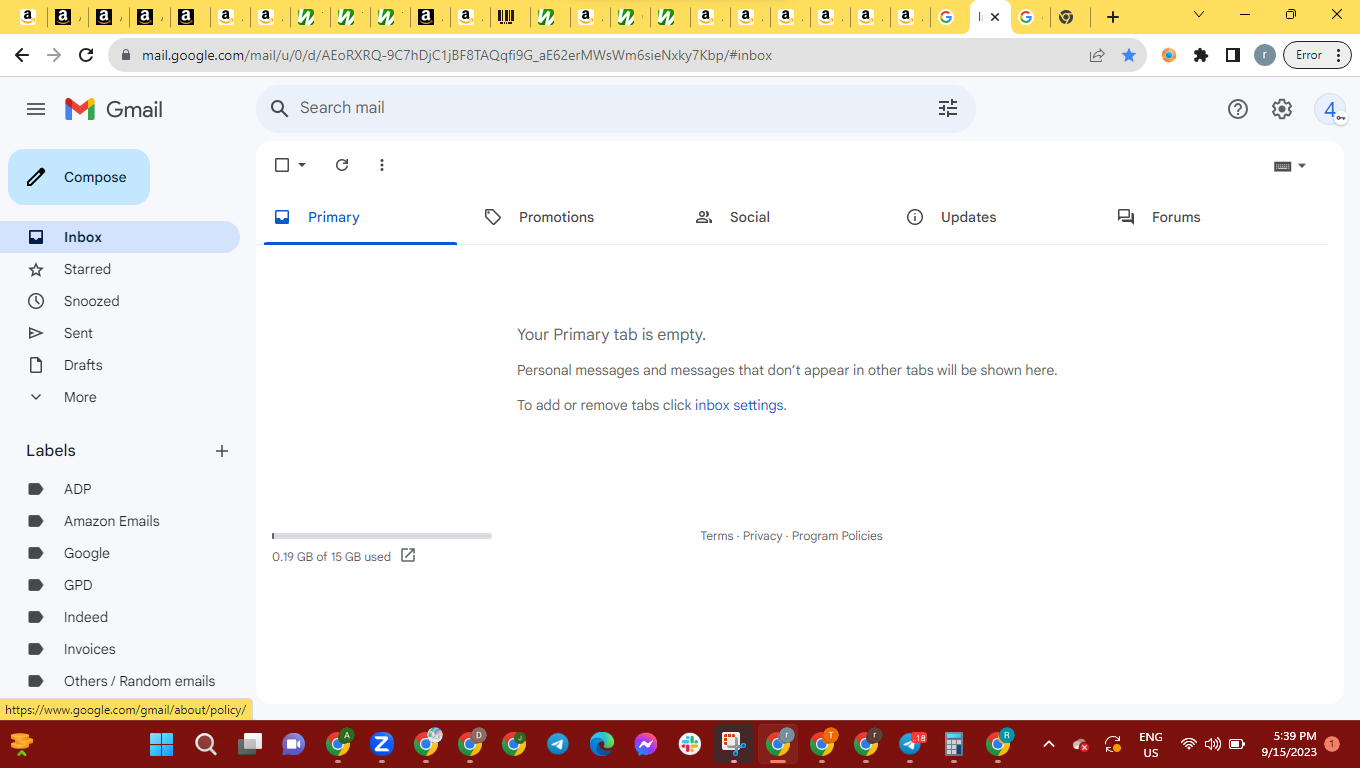
Task: Open the Amazon Emails label
Action: point(120,521)
